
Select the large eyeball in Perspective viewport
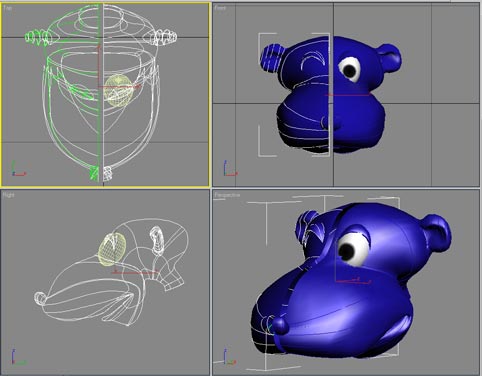[x=353, y=249]
